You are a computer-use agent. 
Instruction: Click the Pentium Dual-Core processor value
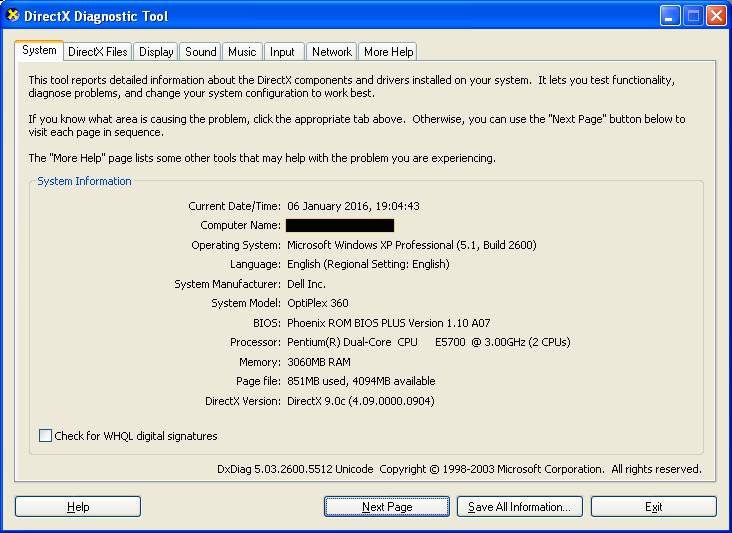tap(429, 342)
